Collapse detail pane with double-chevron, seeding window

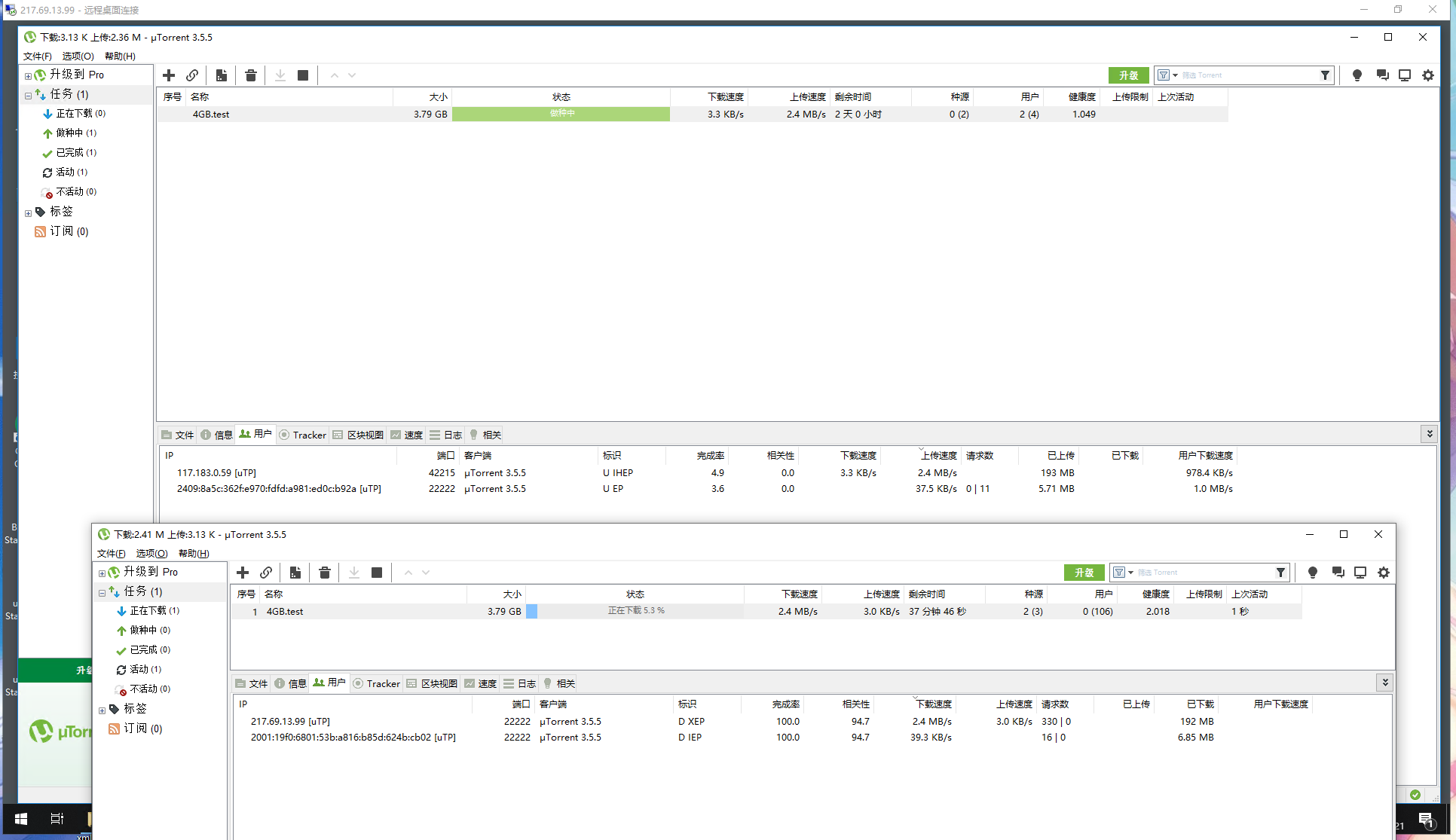click(1429, 434)
